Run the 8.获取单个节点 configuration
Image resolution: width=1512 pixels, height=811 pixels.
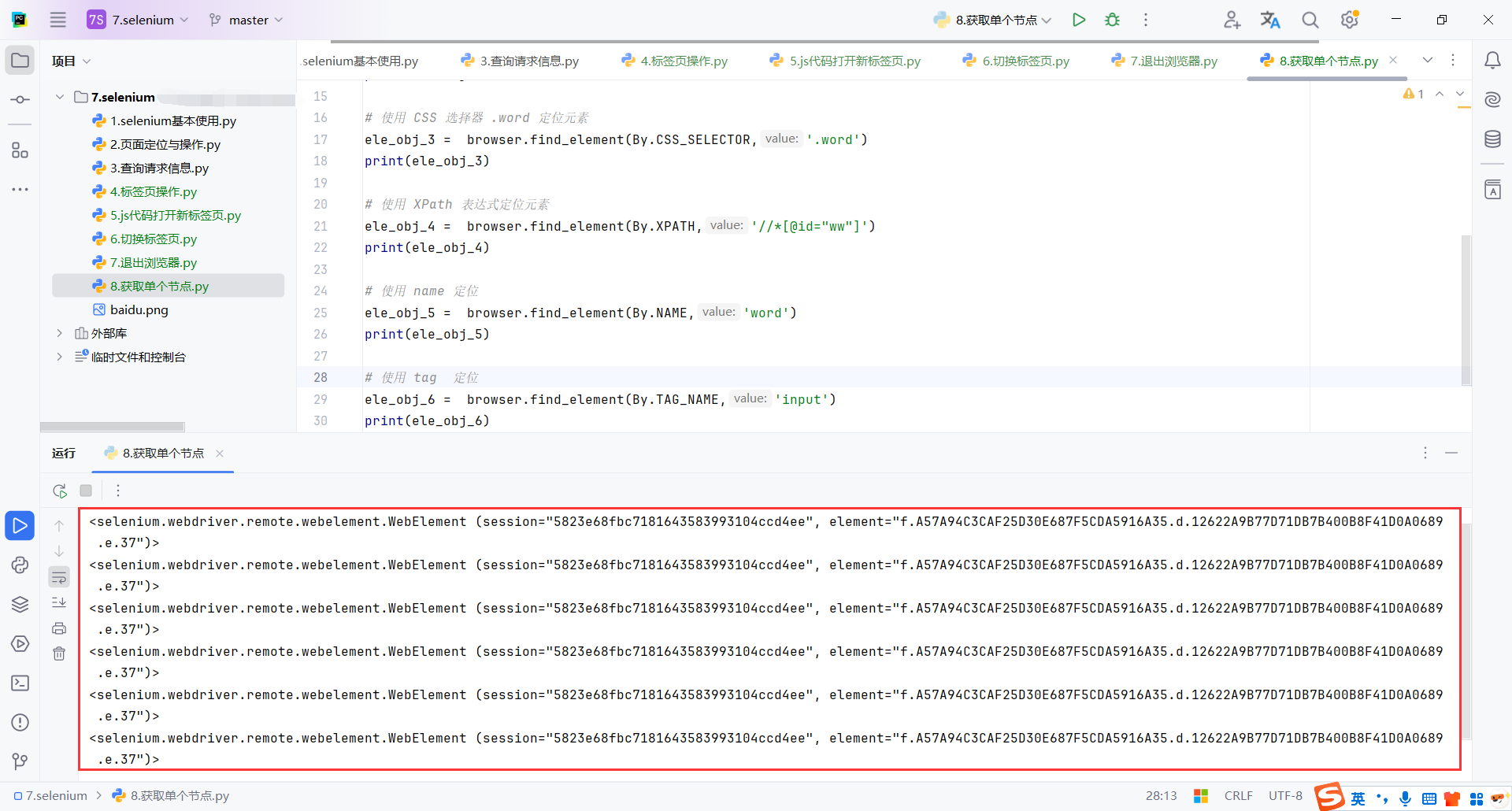pyautogui.click(x=1079, y=20)
